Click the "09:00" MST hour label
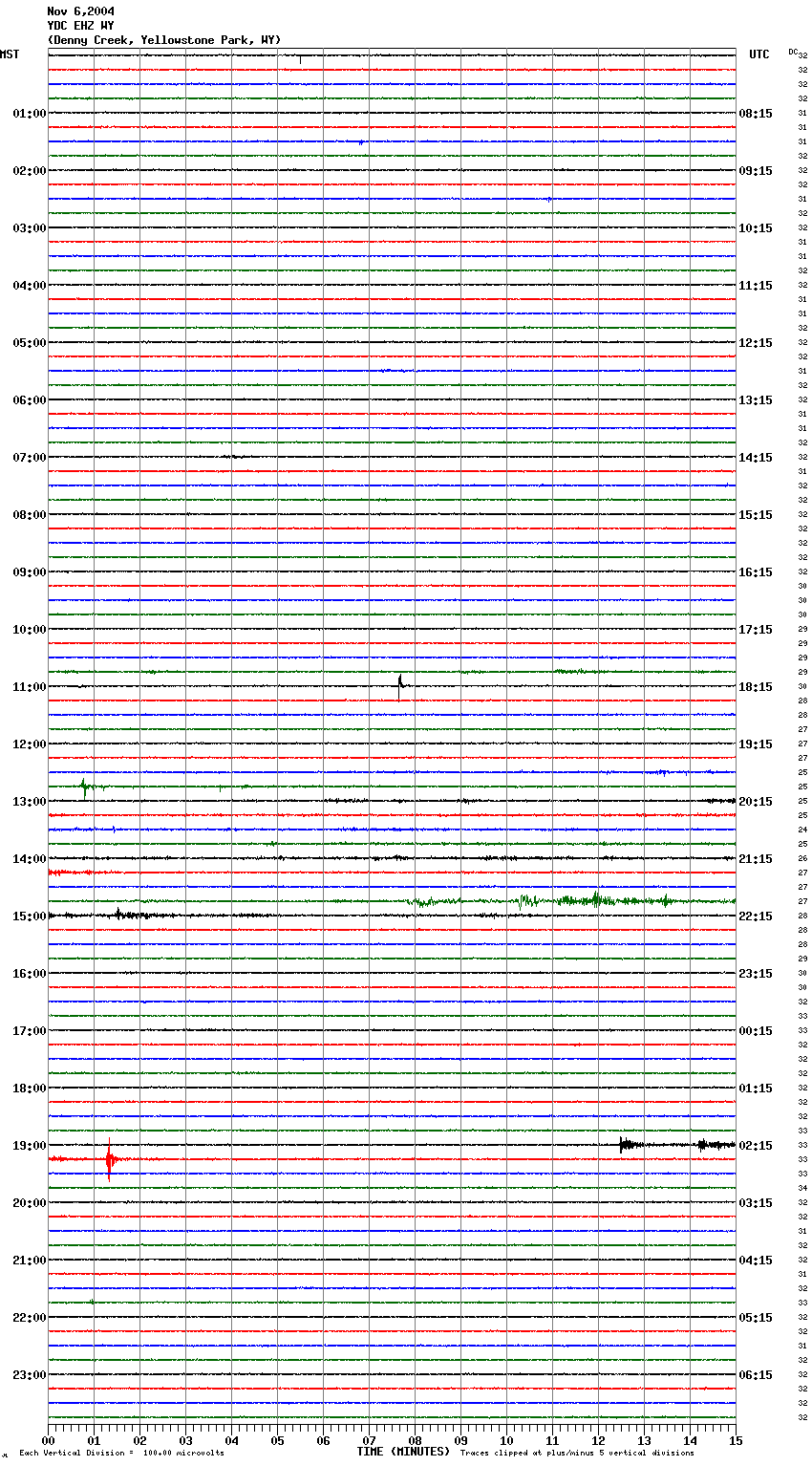The height and width of the screenshot is (1466, 812). pyautogui.click(x=30, y=572)
